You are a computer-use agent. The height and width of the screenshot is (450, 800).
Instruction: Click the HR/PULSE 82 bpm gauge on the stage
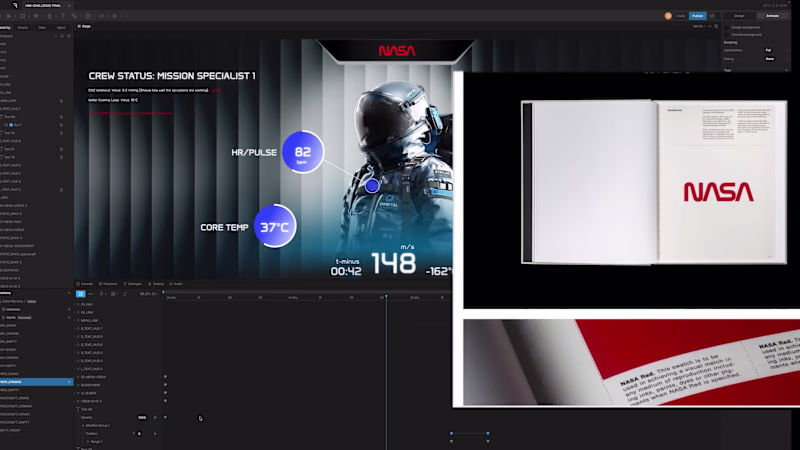coord(303,152)
